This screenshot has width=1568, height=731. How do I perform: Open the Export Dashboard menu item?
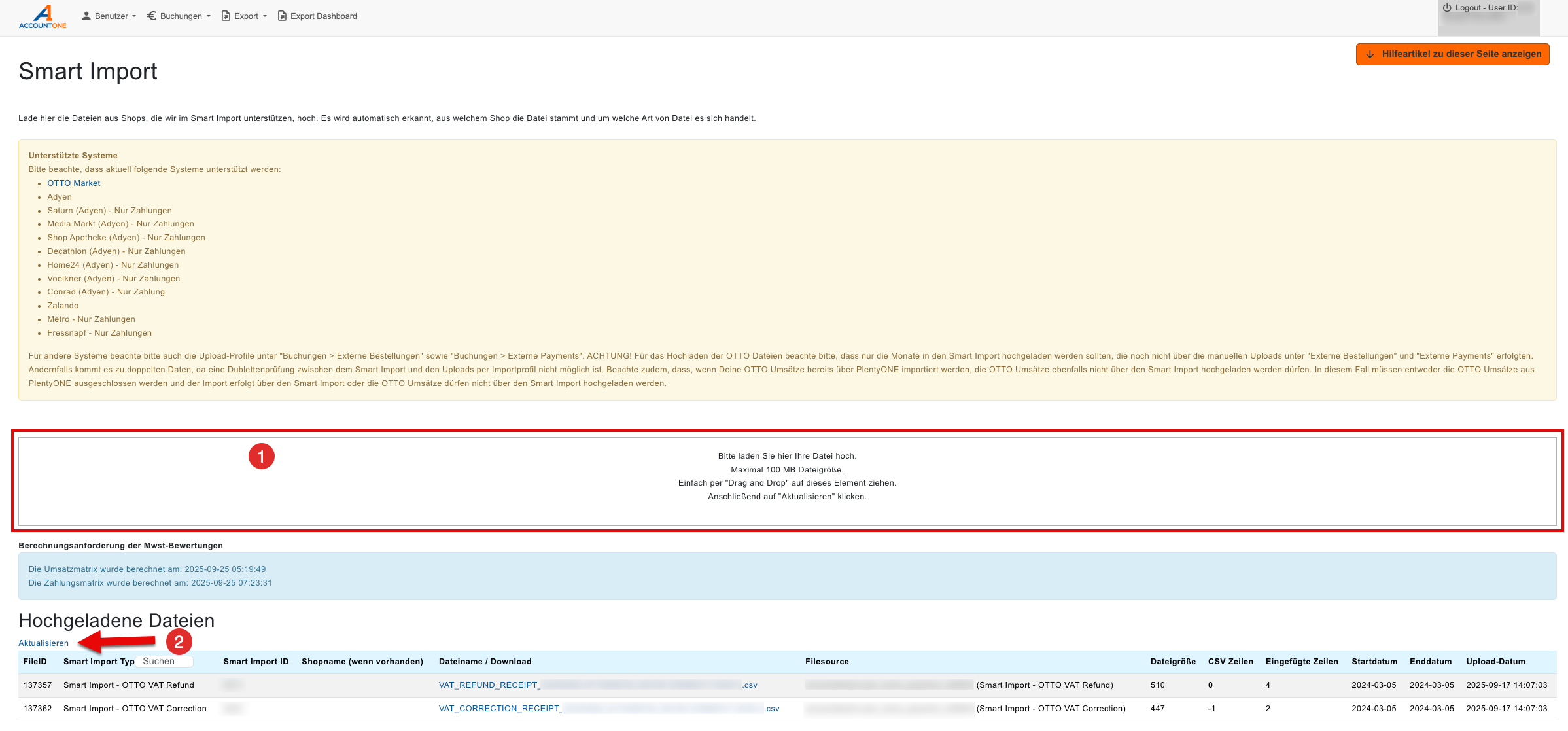click(323, 16)
